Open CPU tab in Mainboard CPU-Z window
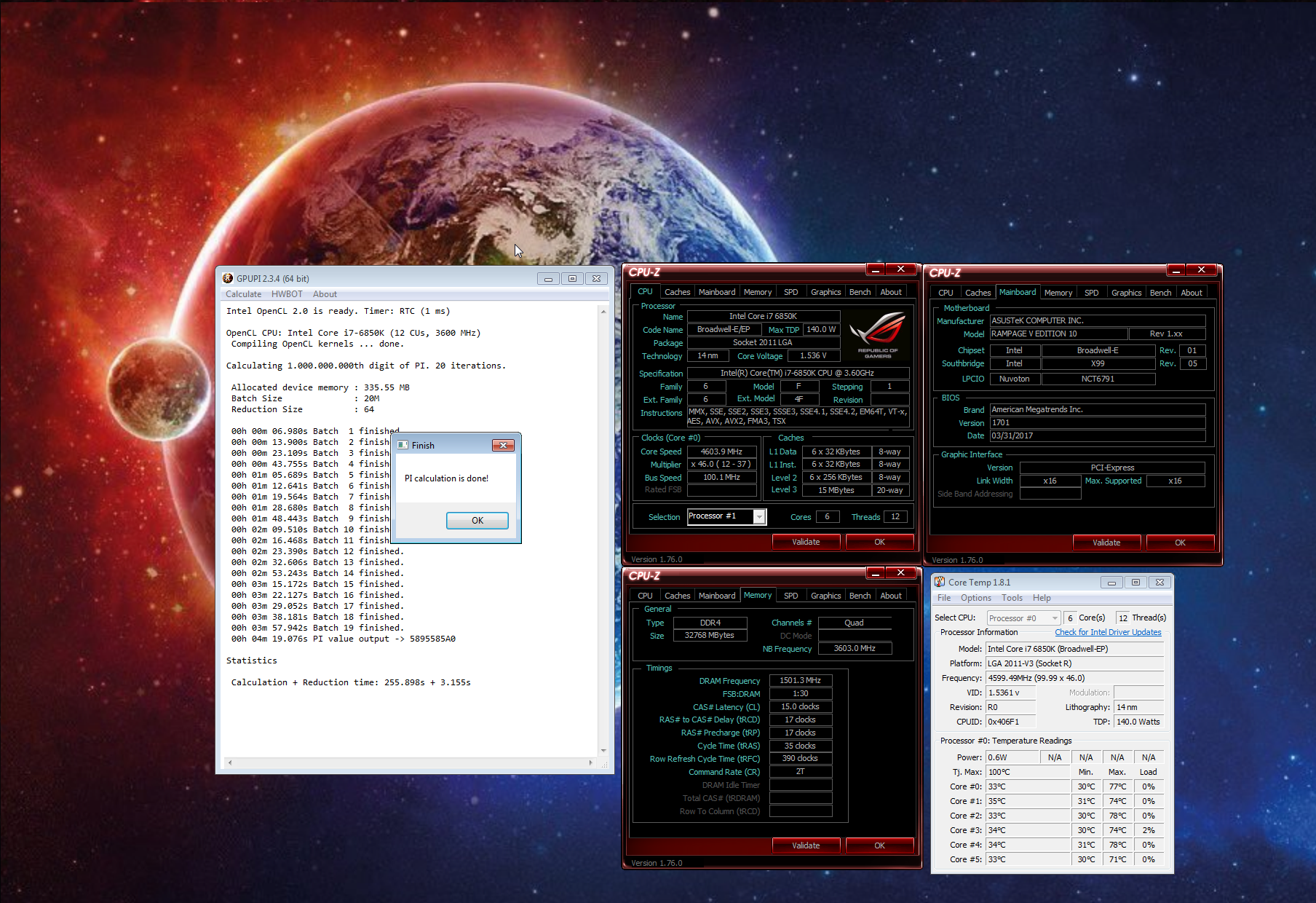This screenshot has width=1316, height=903. point(946,293)
